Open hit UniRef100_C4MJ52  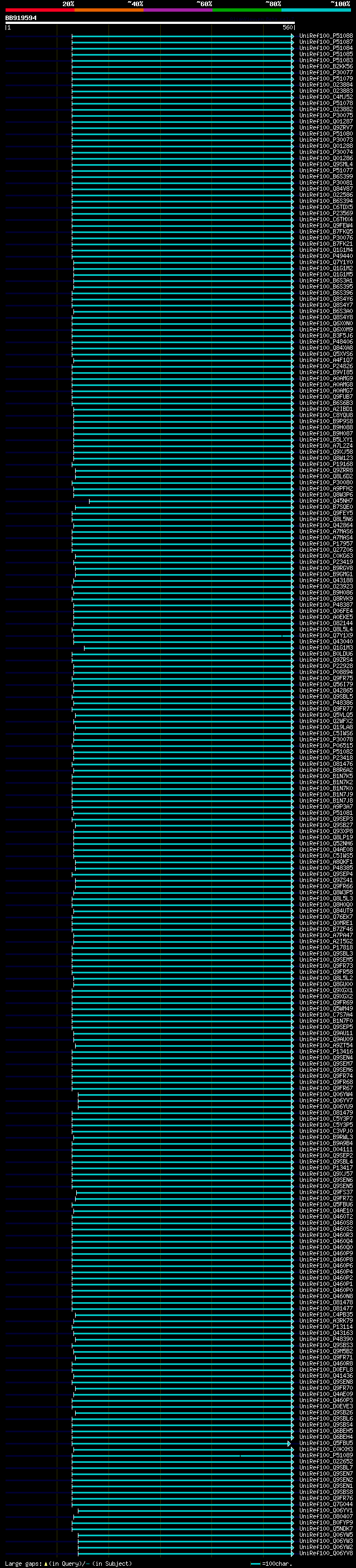[x=326, y=97]
